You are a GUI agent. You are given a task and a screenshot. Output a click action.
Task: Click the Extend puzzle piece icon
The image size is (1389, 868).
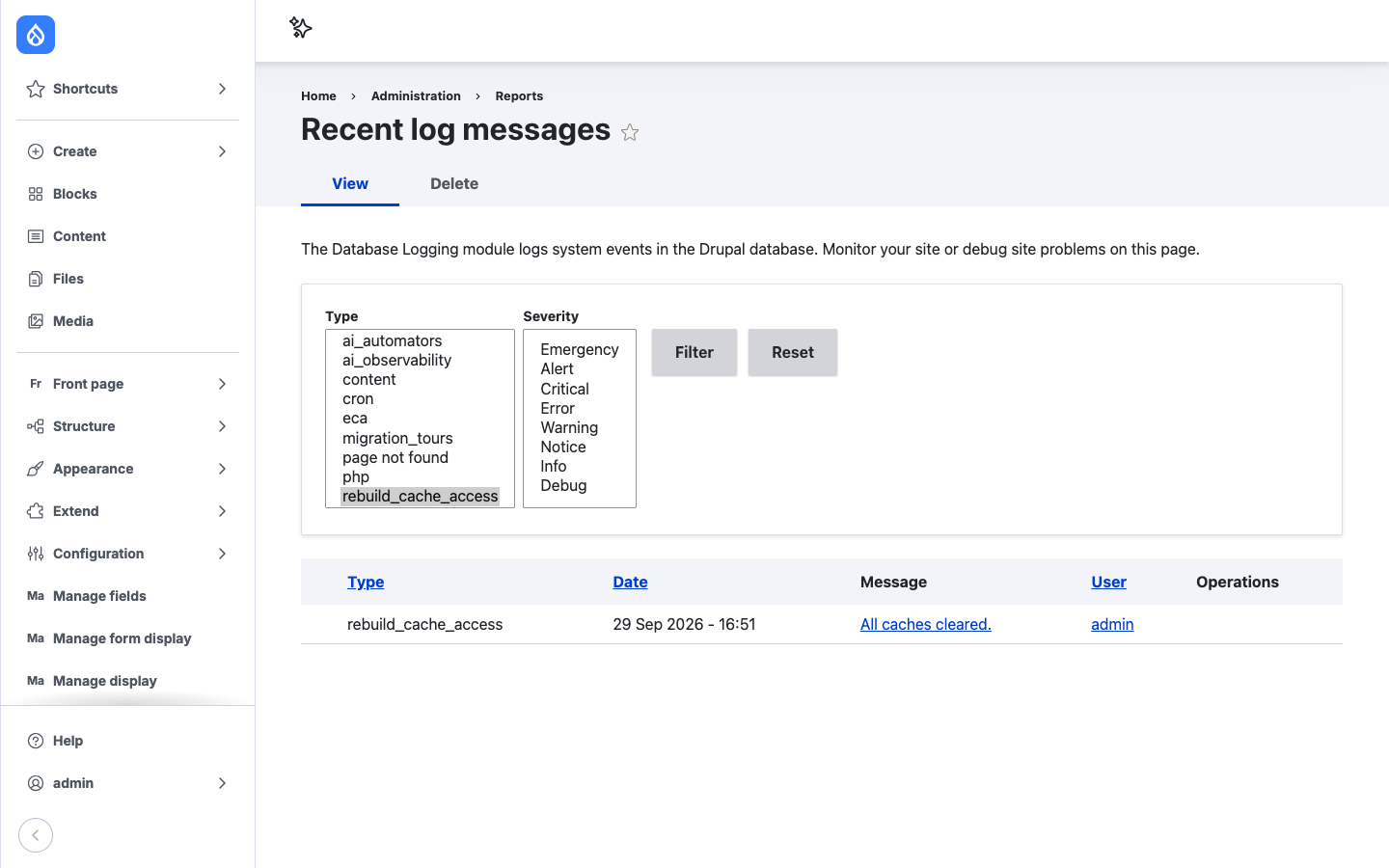[36, 511]
